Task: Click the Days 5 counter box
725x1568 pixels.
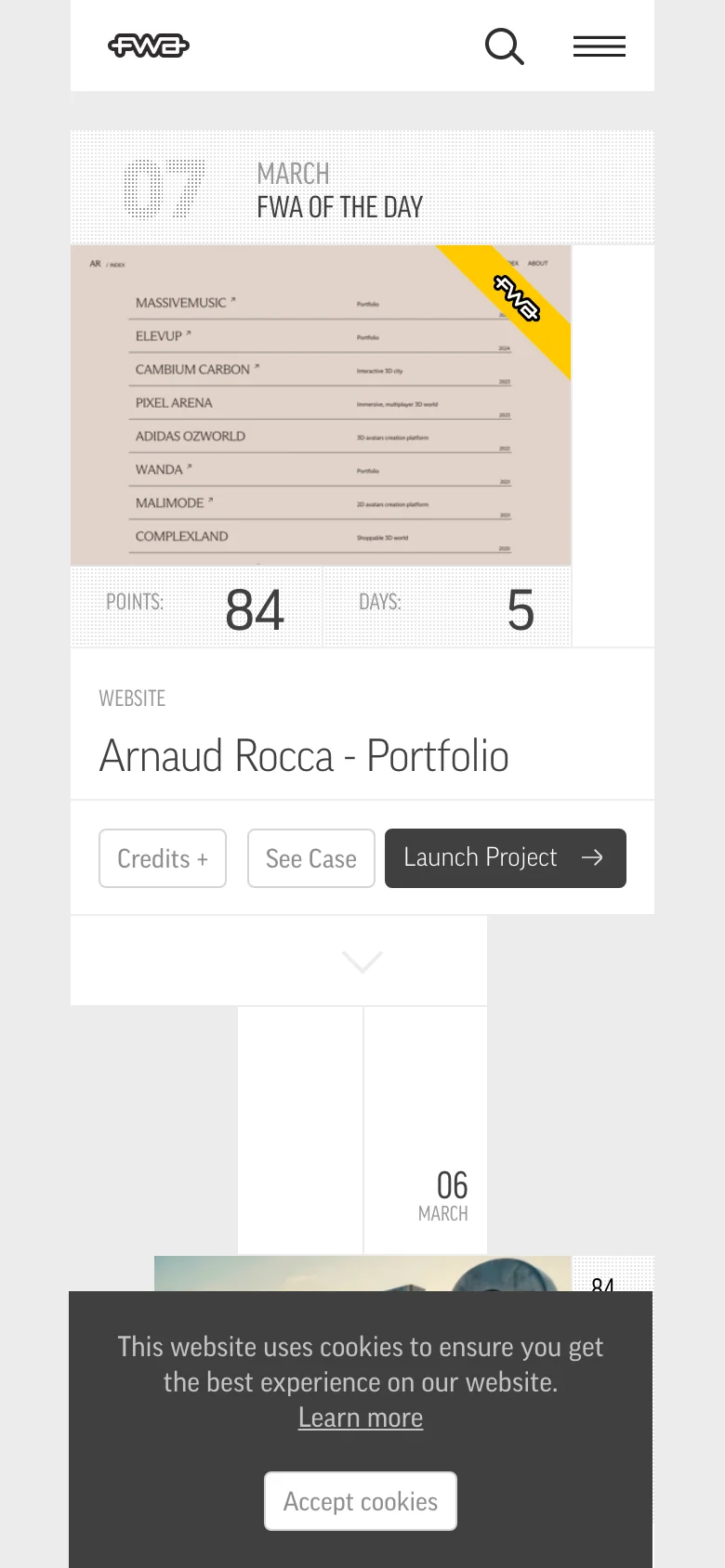Action: [x=446, y=608]
